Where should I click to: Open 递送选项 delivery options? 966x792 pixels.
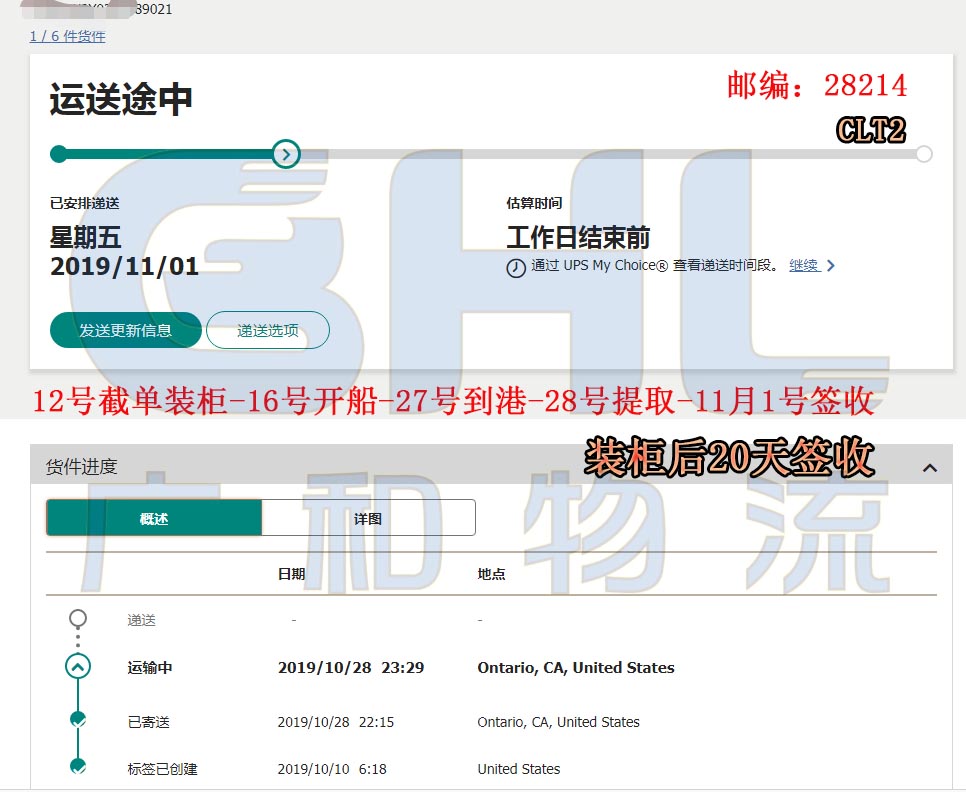(267, 330)
